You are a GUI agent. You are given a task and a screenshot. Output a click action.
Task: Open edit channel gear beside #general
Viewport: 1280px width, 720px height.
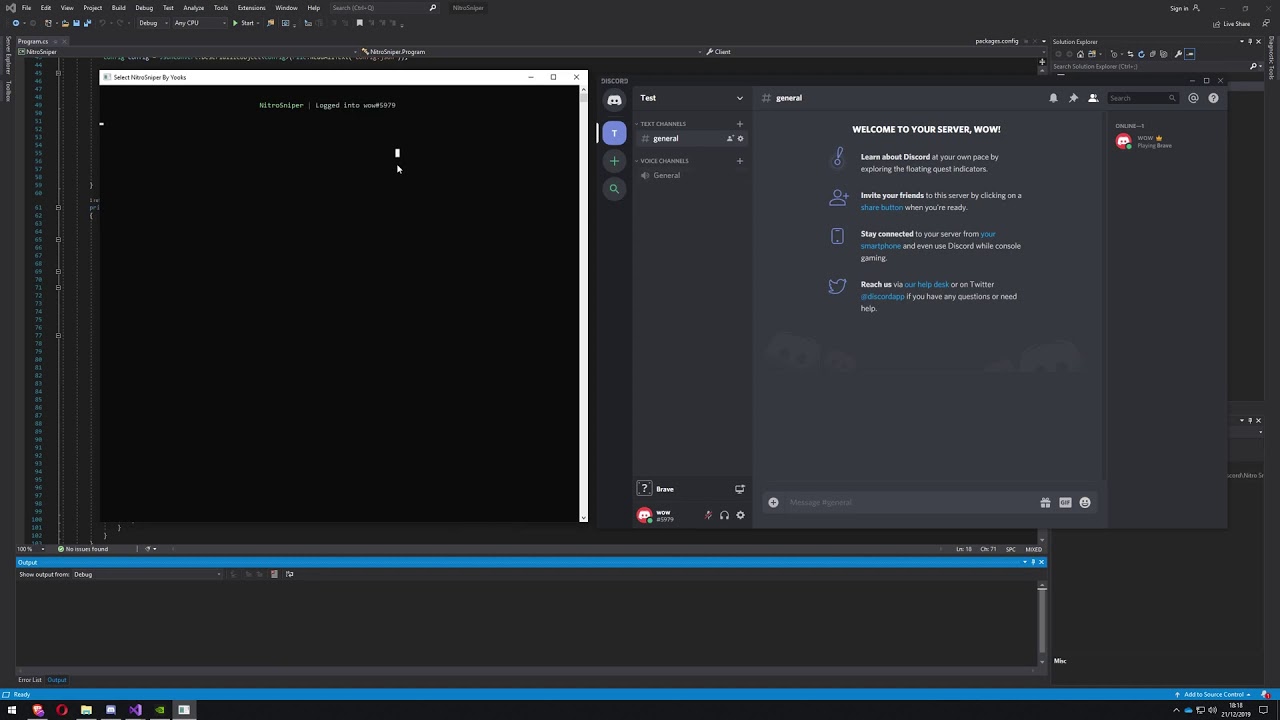pyautogui.click(x=740, y=138)
